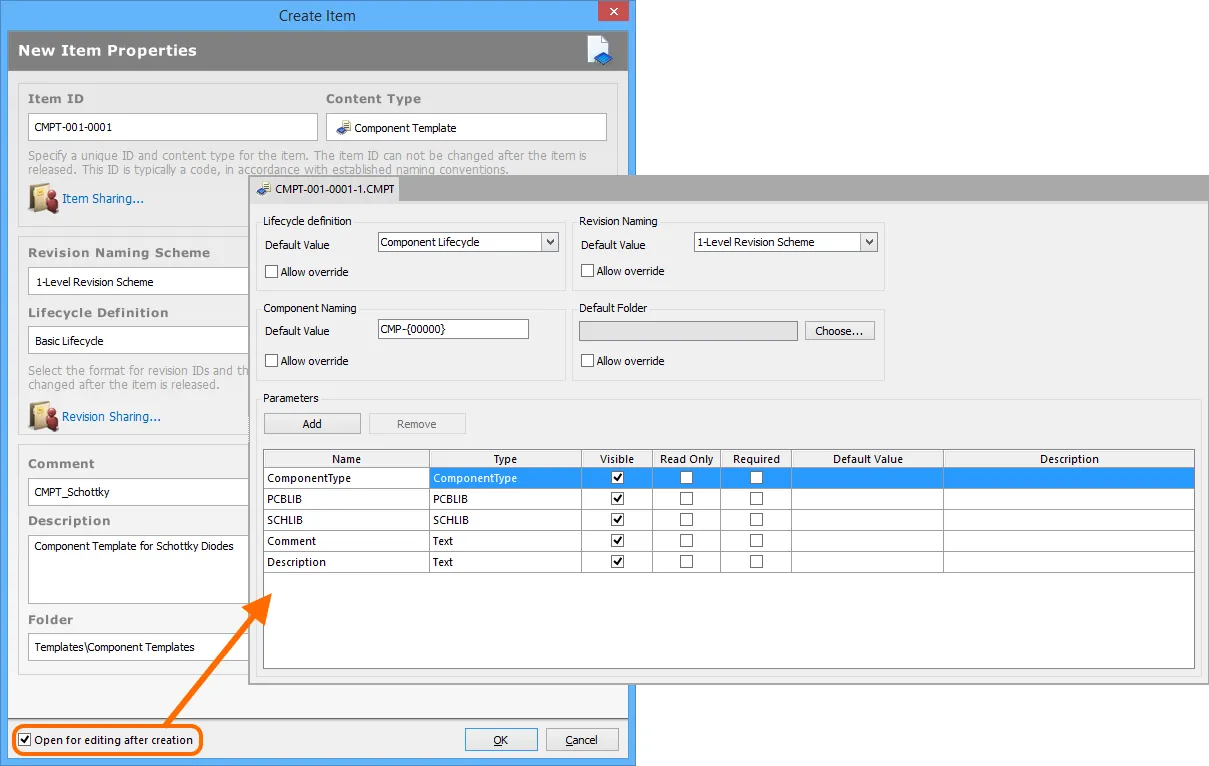Open Revision Naming Scheme combo in Create Item
Viewport: 1209px width, 766px height.
(138, 282)
